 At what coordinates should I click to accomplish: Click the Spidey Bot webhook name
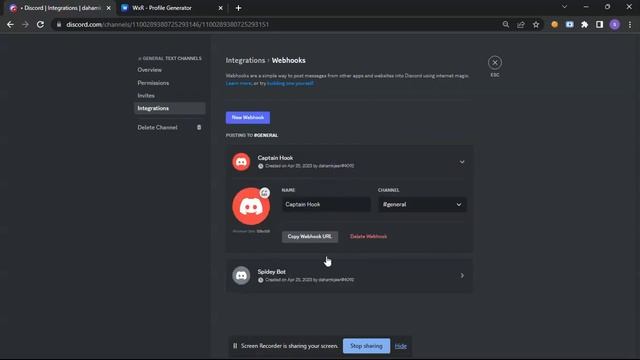pyautogui.click(x=271, y=271)
